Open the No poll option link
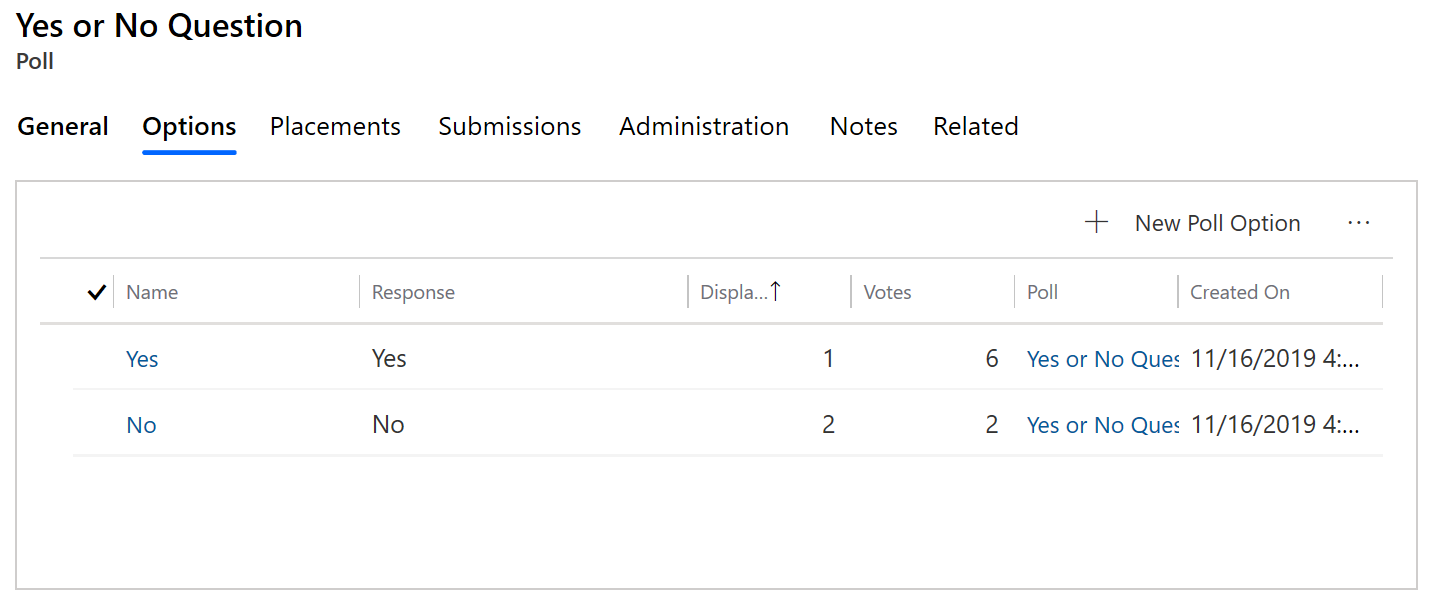Image resolution: width=1436 pixels, height=606 pixels. (x=141, y=425)
